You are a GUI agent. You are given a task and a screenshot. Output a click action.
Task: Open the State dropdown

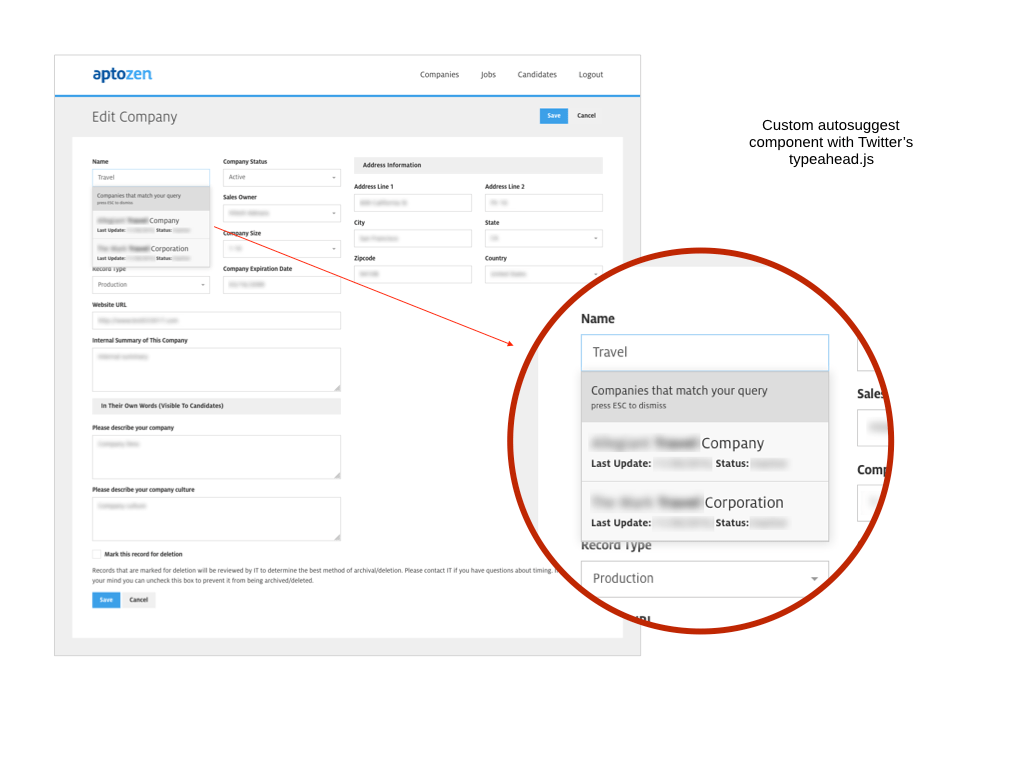point(543,239)
